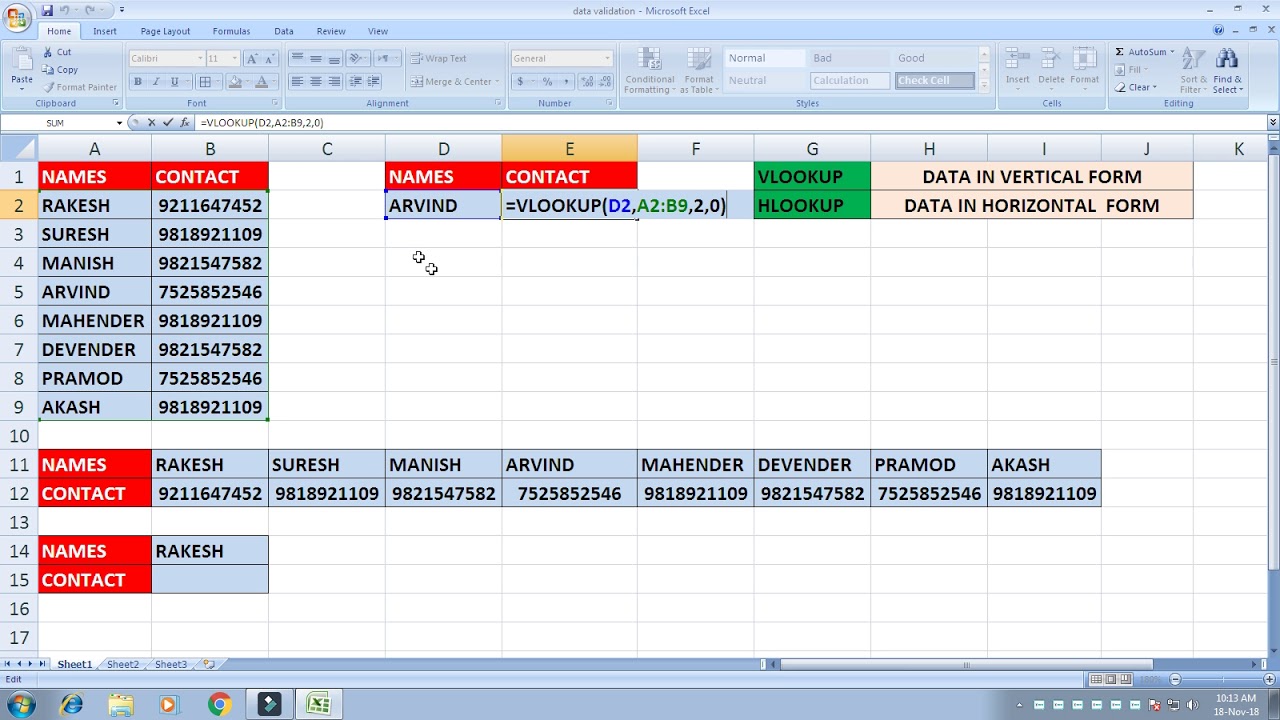Viewport: 1280px width, 720px height.
Task: Click the Insert Function fx icon
Action: pos(185,122)
